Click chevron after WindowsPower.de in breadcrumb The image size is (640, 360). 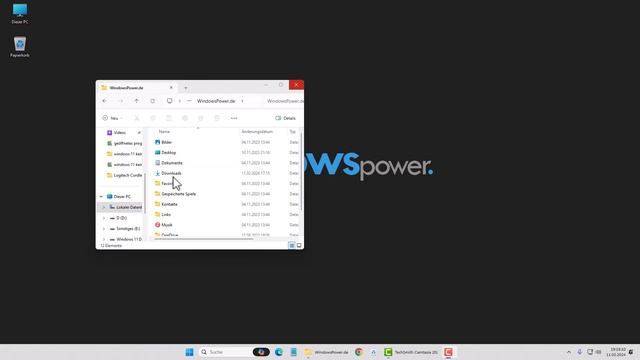tap(242, 101)
